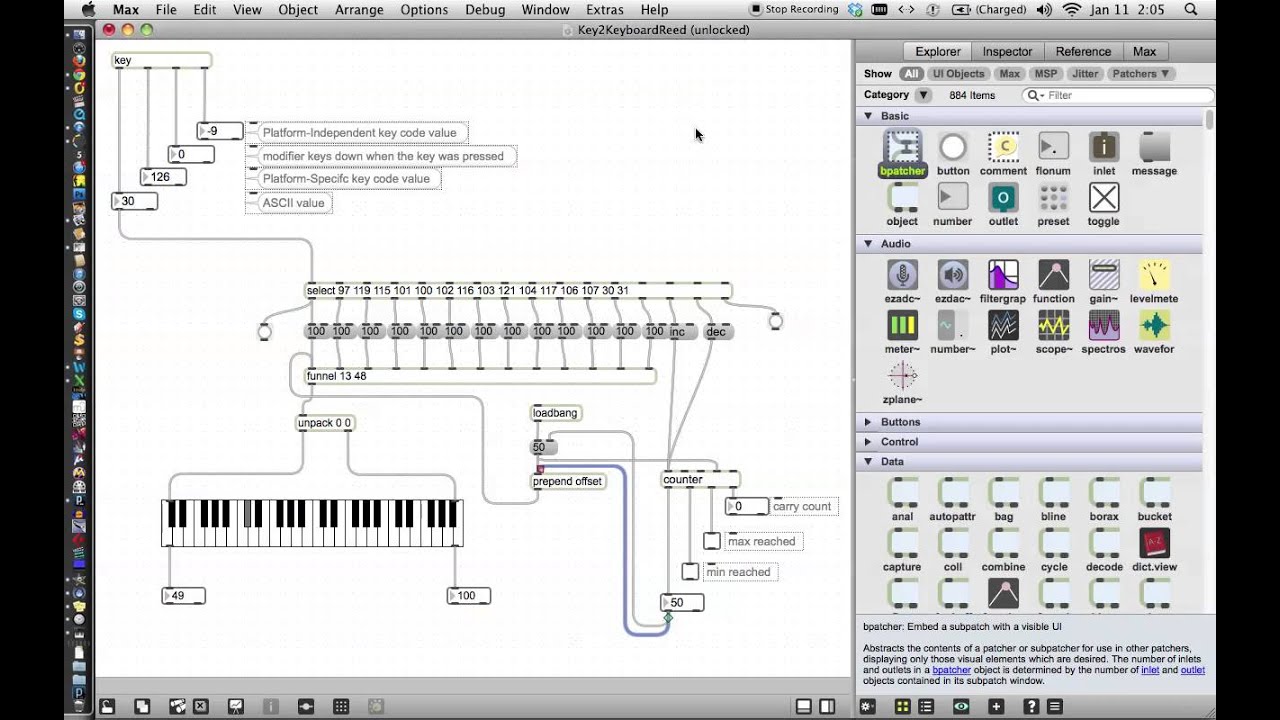The image size is (1280, 720).
Task: Choose the comment object icon
Action: click(1003, 148)
